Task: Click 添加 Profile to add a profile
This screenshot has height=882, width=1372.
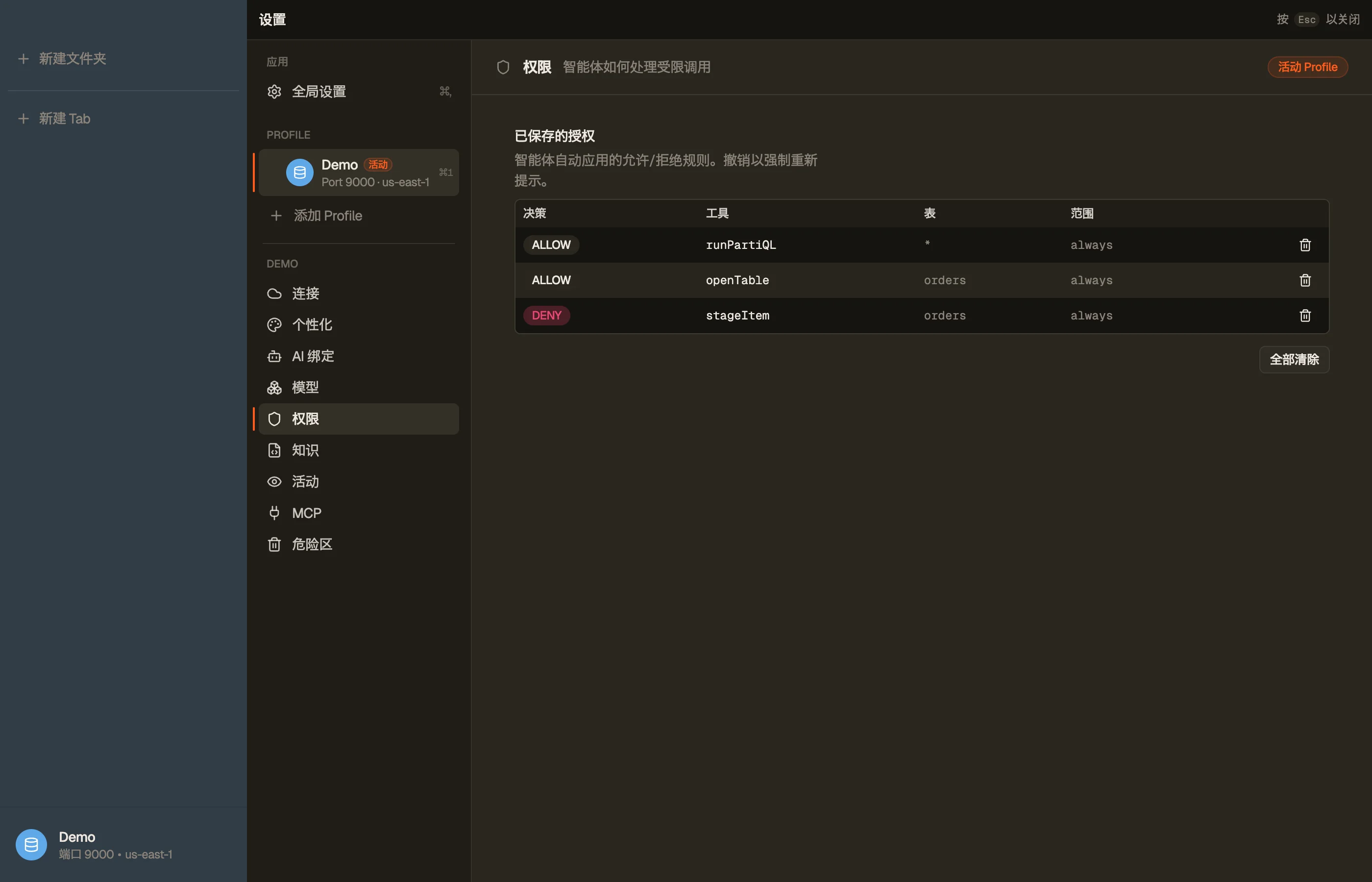Action: click(x=359, y=215)
